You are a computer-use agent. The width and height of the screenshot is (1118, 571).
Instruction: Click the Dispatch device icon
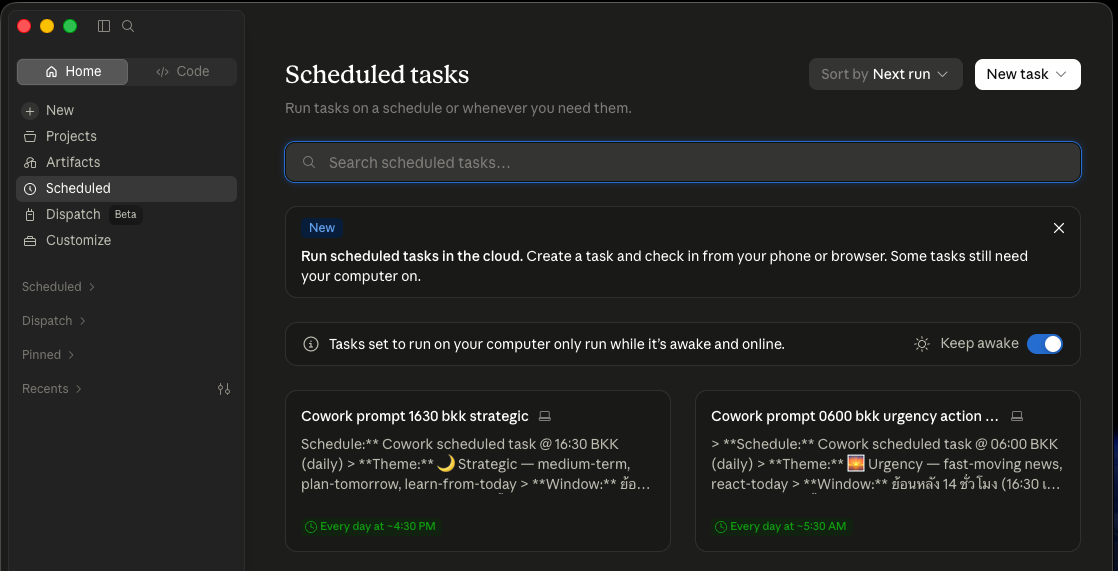pyautogui.click(x=30, y=215)
